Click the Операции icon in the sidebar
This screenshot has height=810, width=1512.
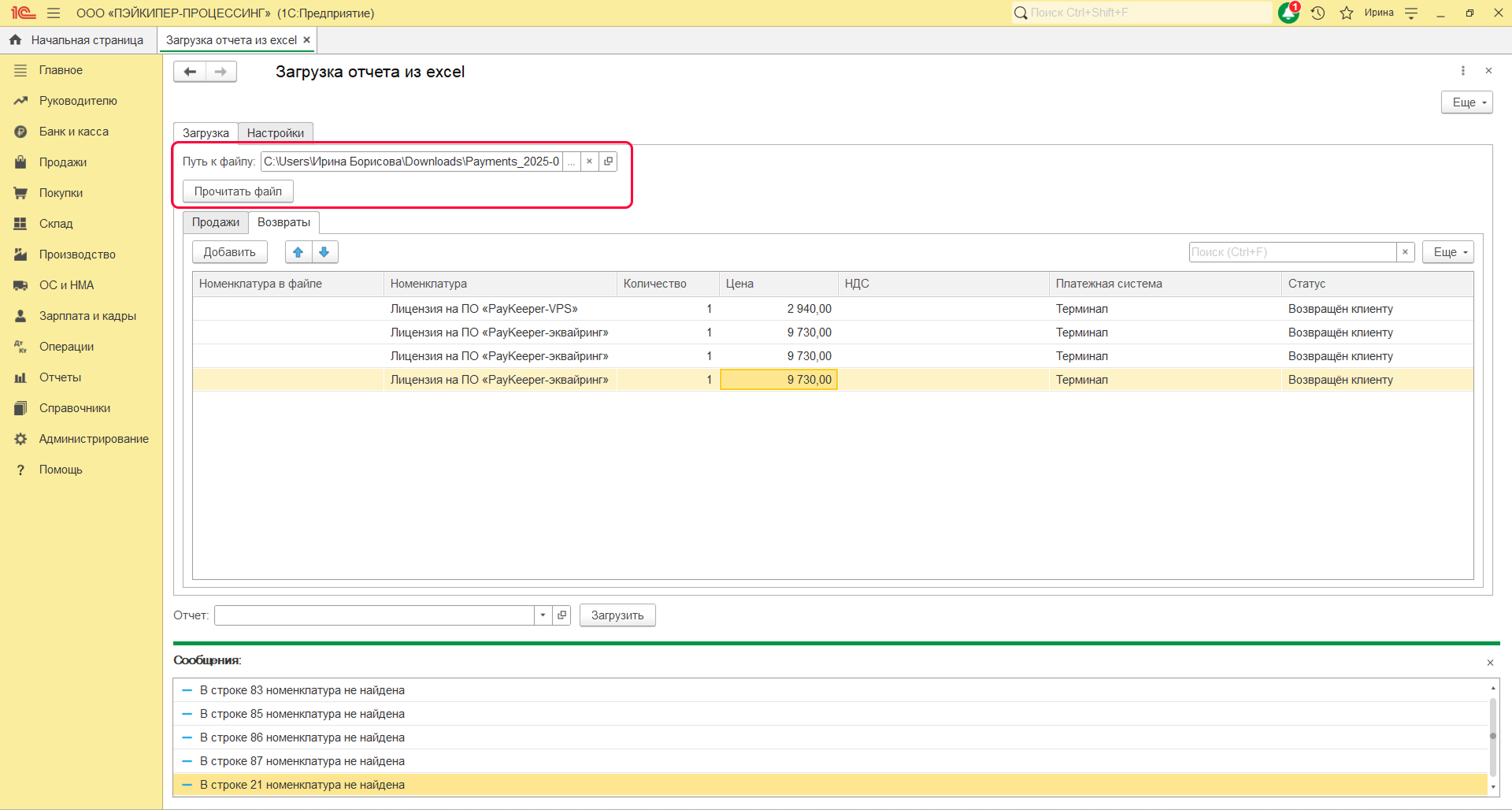[20, 347]
